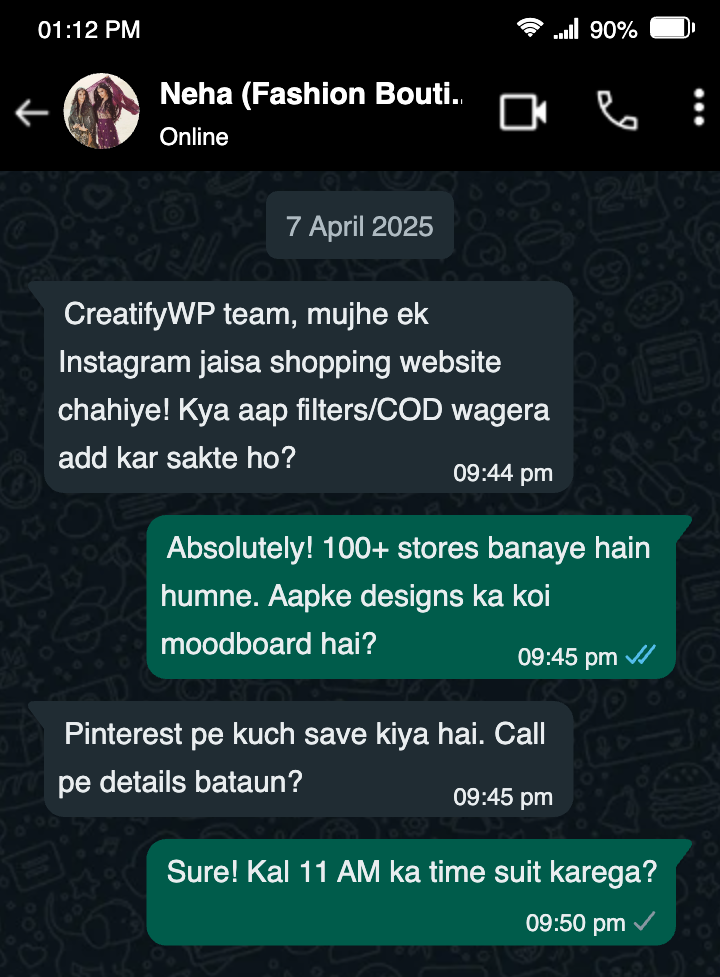Tap the battery icon in status bar

click(x=673, y=28)
